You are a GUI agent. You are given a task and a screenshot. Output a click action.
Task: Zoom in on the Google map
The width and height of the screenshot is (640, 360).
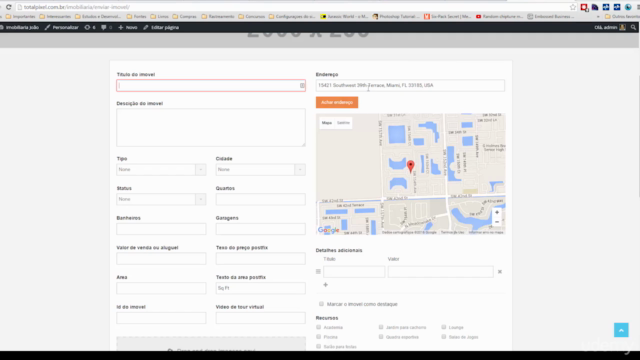click(497, 212)
